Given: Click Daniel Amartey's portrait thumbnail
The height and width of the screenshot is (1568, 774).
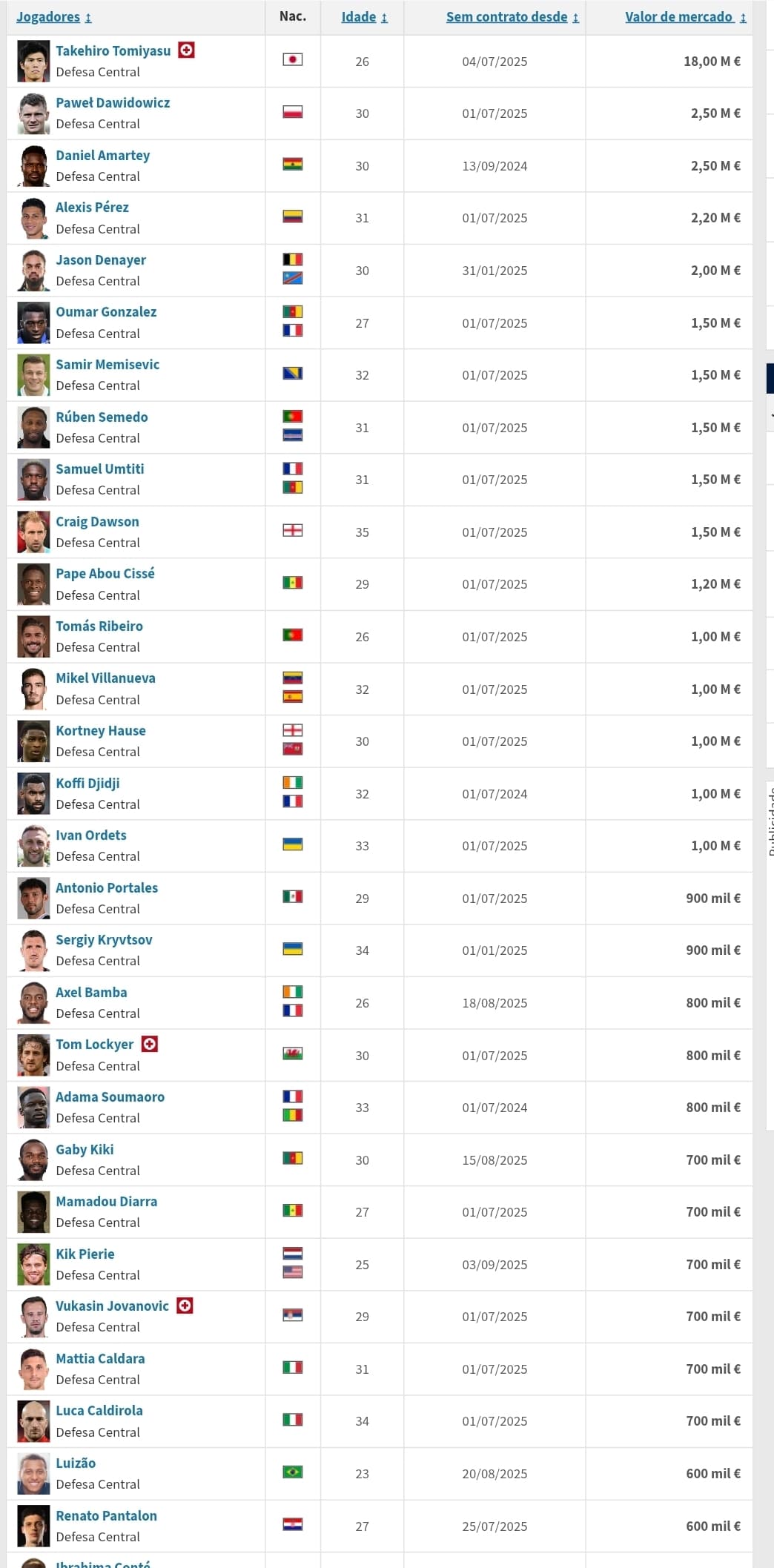Looking at the screenshot, I should [x=33, y=166].
